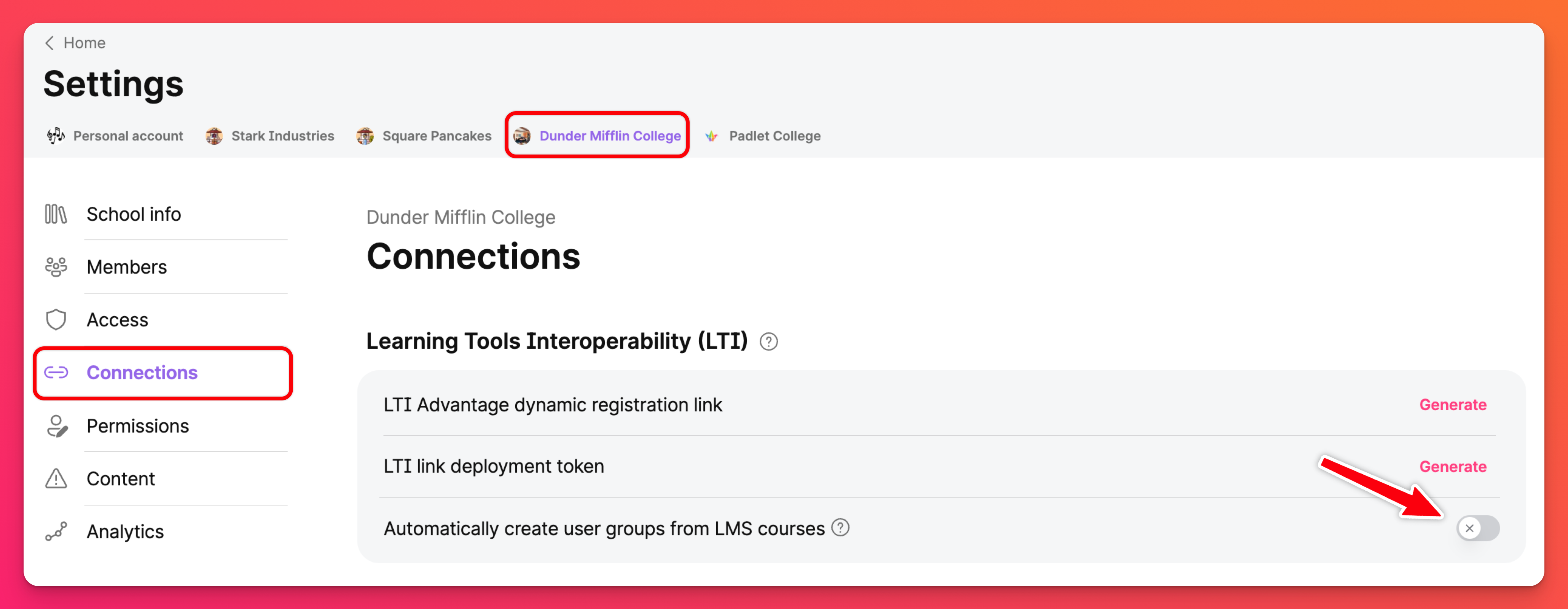The width and height of the screenshot is (1568, 609).
Task: Click the School info books icon
Action: [x=56, y=214]
